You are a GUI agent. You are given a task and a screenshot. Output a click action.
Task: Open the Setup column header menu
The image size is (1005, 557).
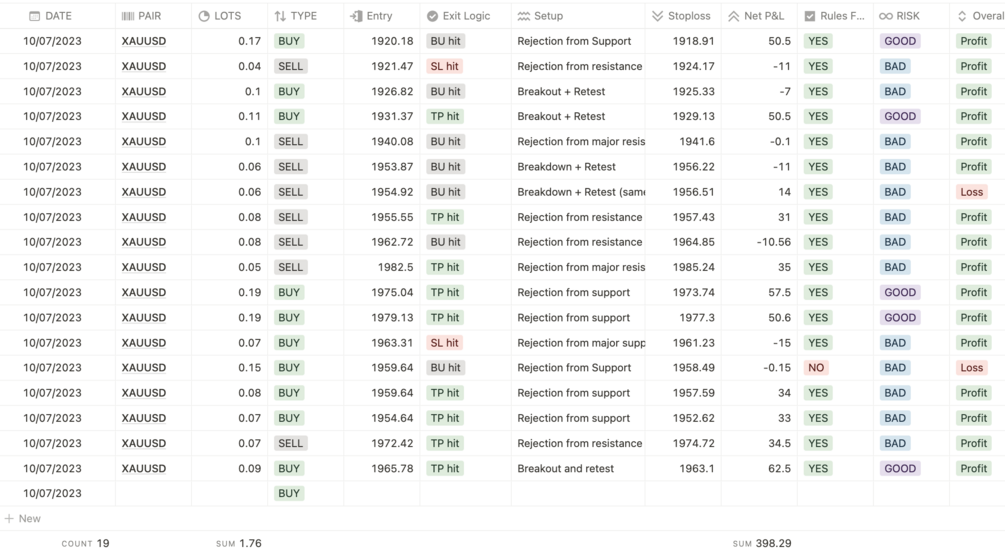click(548, 16)
